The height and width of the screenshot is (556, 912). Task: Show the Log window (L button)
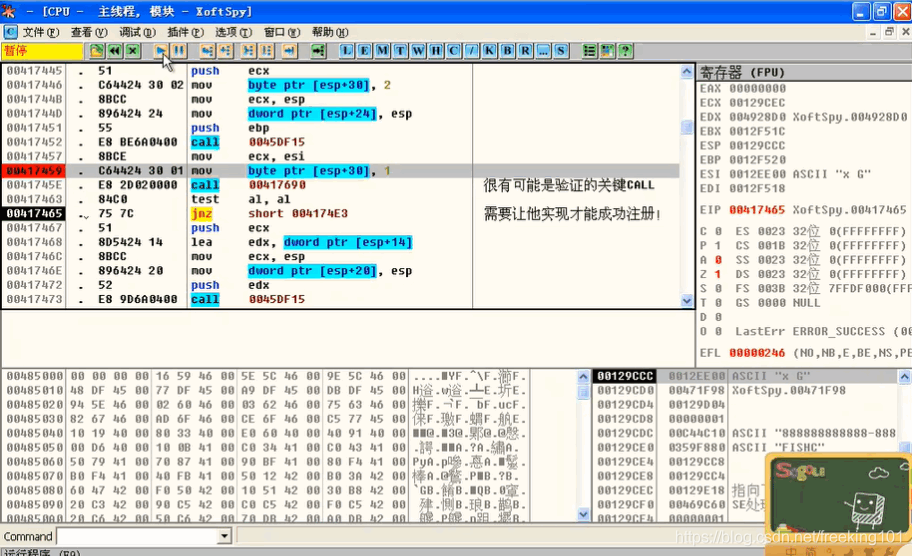tap(347, 51)
